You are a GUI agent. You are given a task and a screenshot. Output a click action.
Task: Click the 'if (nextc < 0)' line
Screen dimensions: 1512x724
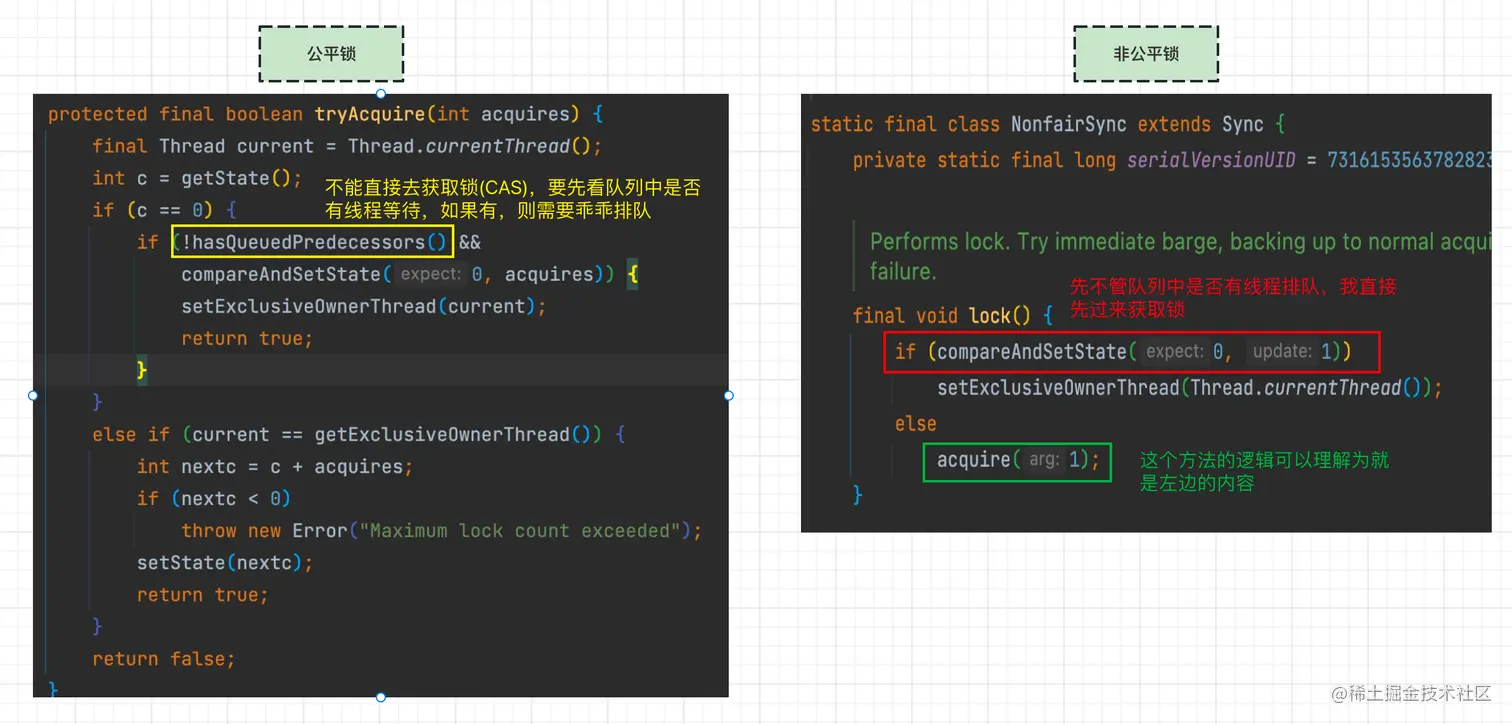214,498
